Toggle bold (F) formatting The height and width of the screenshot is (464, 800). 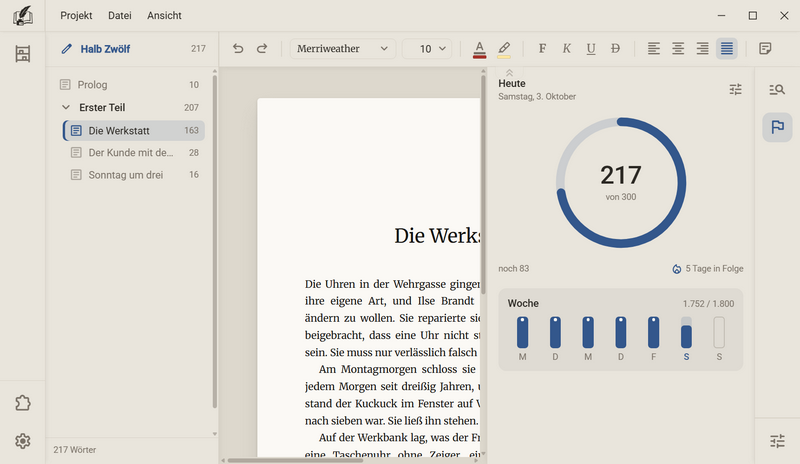pos(542,48)
